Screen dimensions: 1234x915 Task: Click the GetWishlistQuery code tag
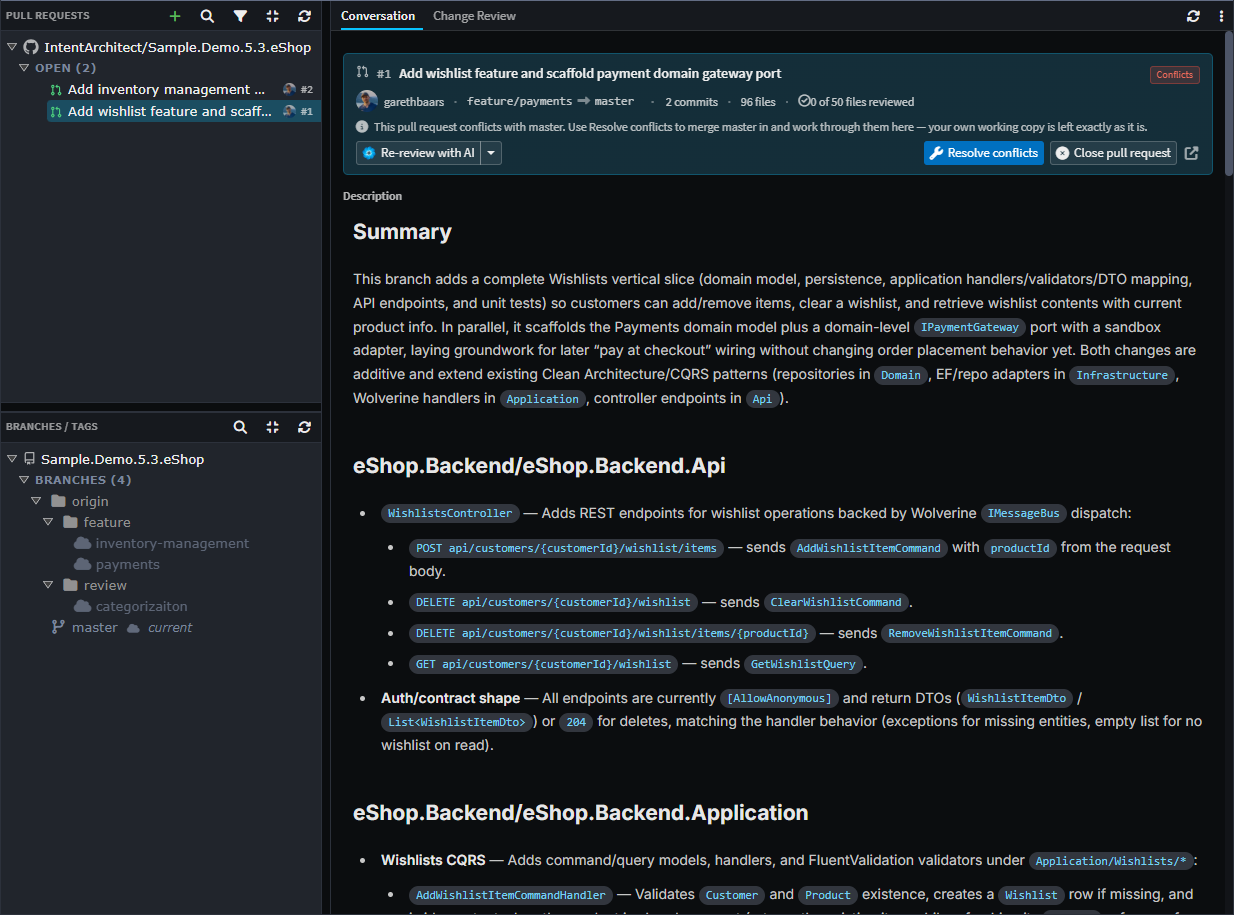[x=803, y=664]
